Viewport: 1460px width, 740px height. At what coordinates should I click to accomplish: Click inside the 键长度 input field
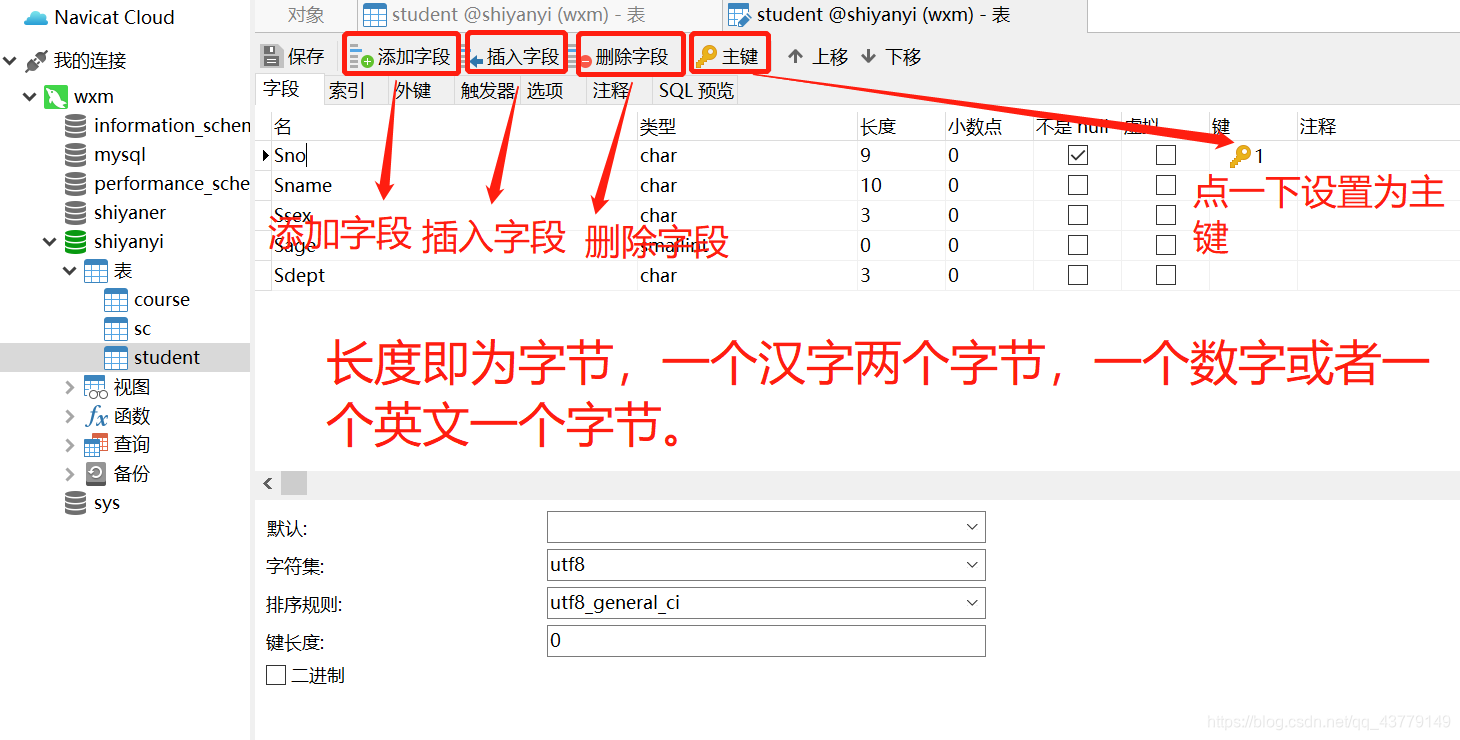pyautogui.click(x=765, y=640)
